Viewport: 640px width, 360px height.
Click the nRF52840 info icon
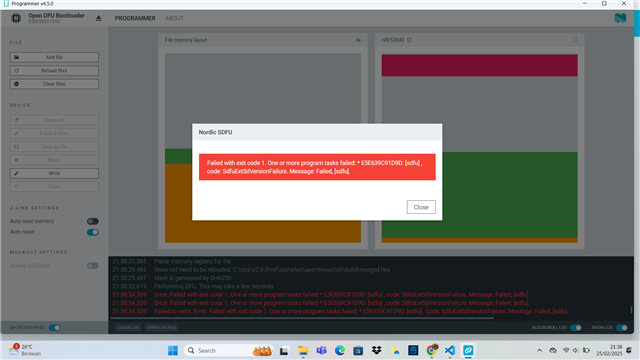(x=409, y=40)
